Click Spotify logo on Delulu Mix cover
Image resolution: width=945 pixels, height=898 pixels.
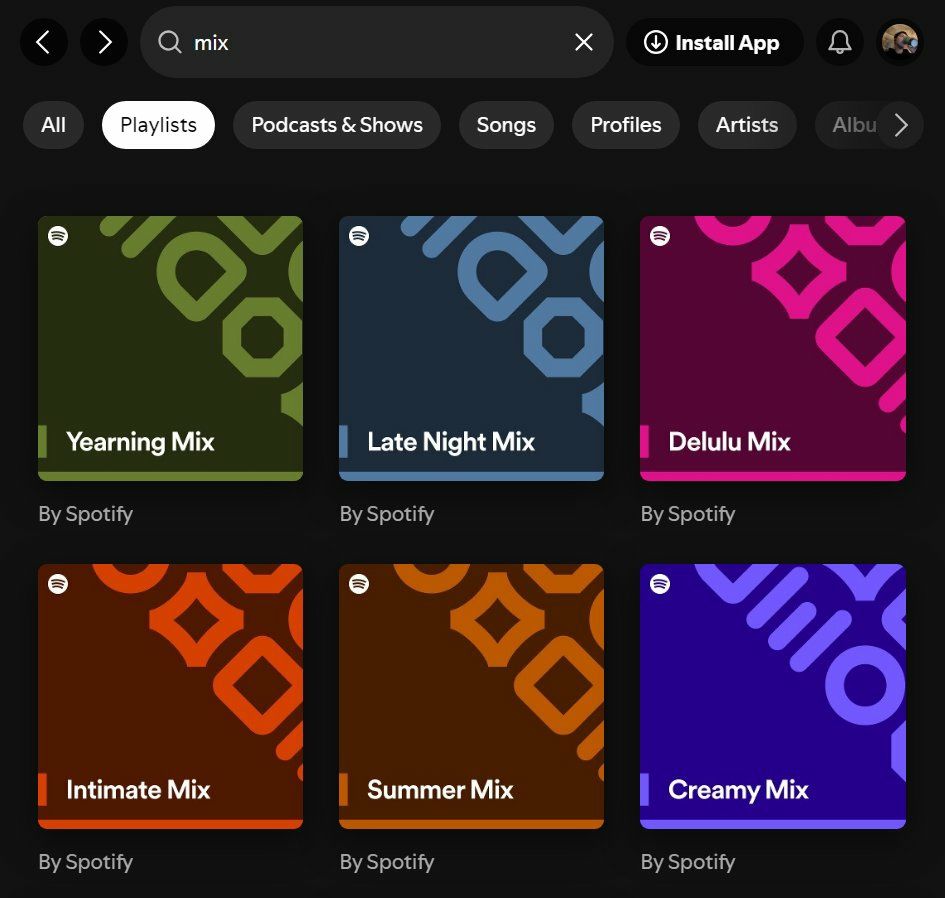[x=660, y=236]
